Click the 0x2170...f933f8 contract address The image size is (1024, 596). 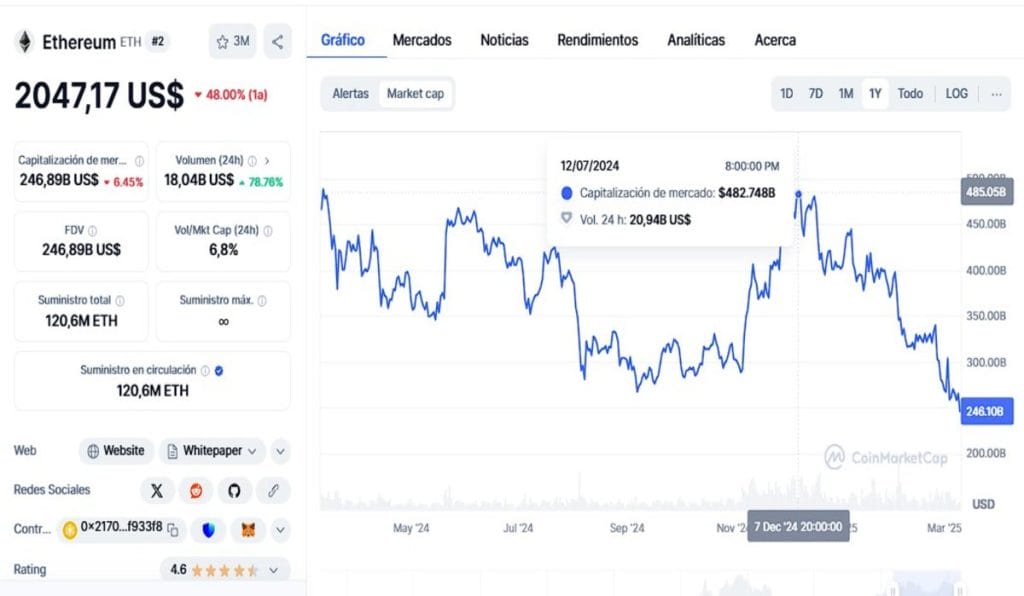[121, 527]
